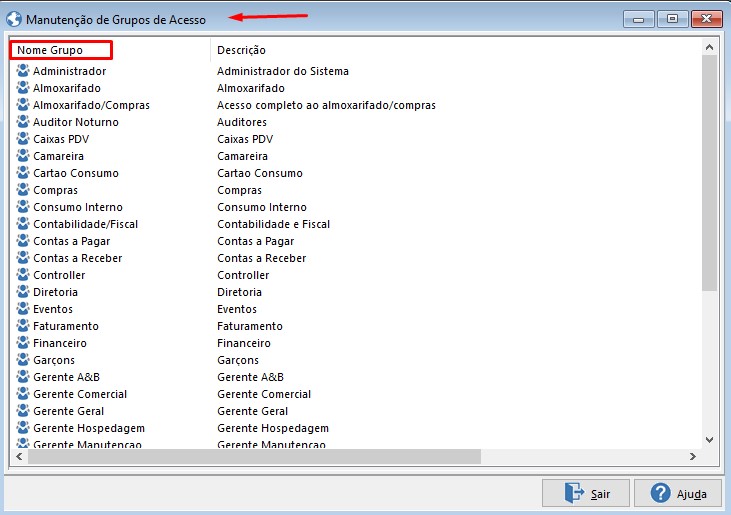Screen dimensions: 731x515
Task: Click the icon next to Cartao Consumo
Action: [23, 173]
